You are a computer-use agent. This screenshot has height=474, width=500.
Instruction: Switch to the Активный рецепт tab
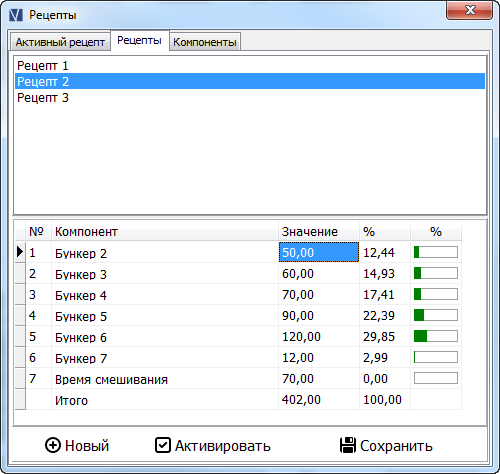pos(60,42)
